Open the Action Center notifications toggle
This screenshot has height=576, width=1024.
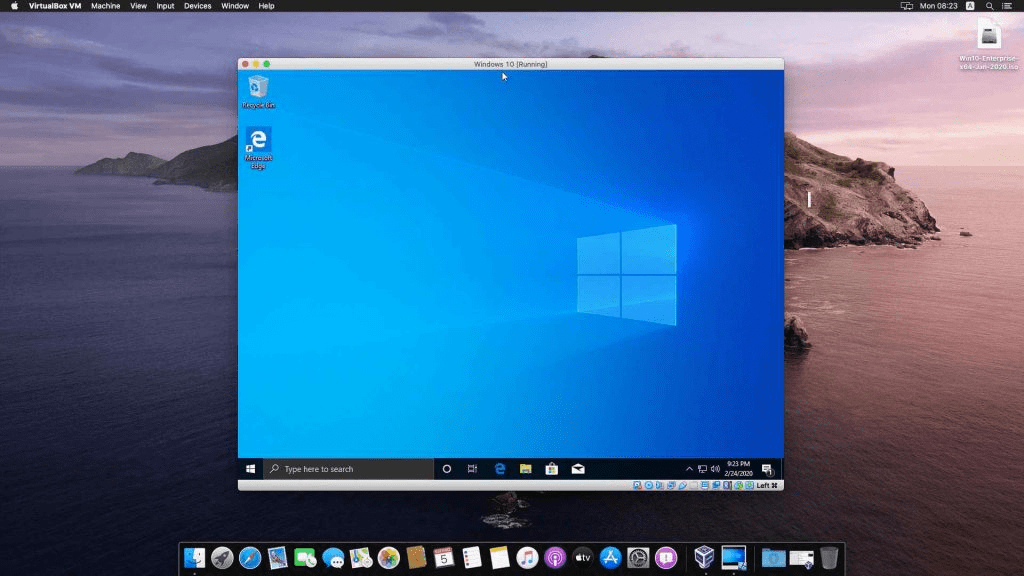[767, 468]
